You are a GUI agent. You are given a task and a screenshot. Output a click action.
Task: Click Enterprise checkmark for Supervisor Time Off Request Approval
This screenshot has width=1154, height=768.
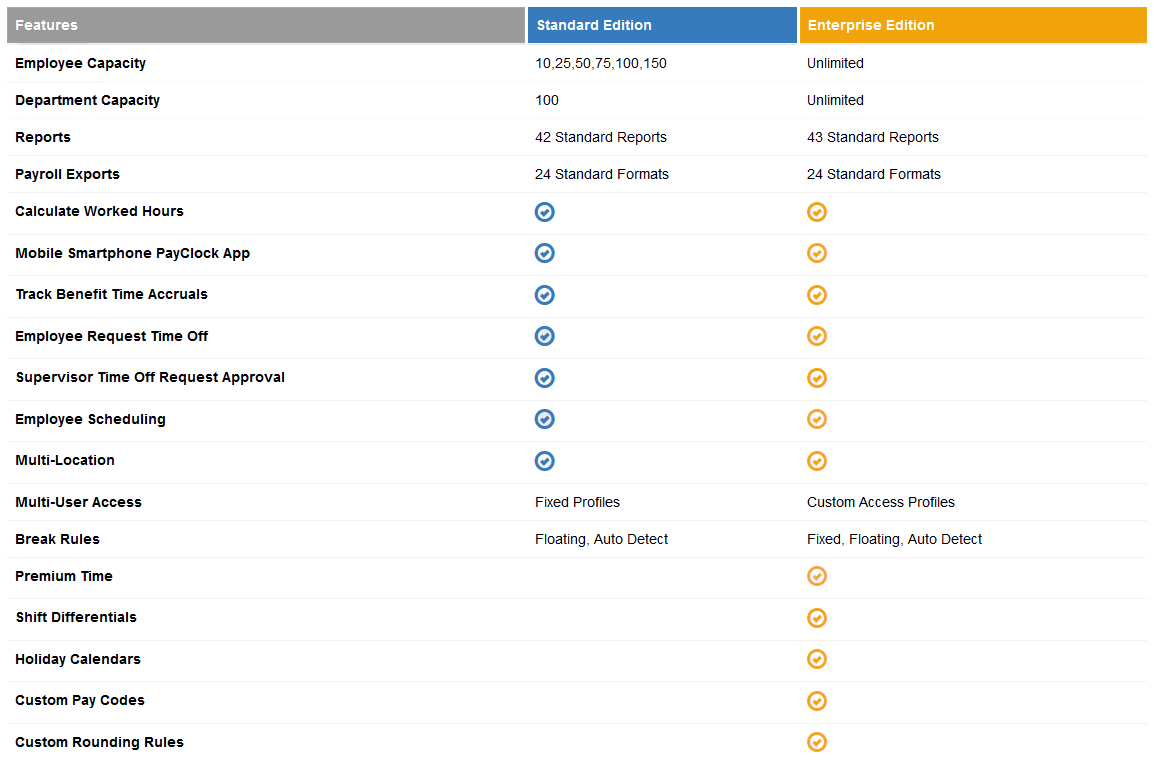click(x=817, y=378)
